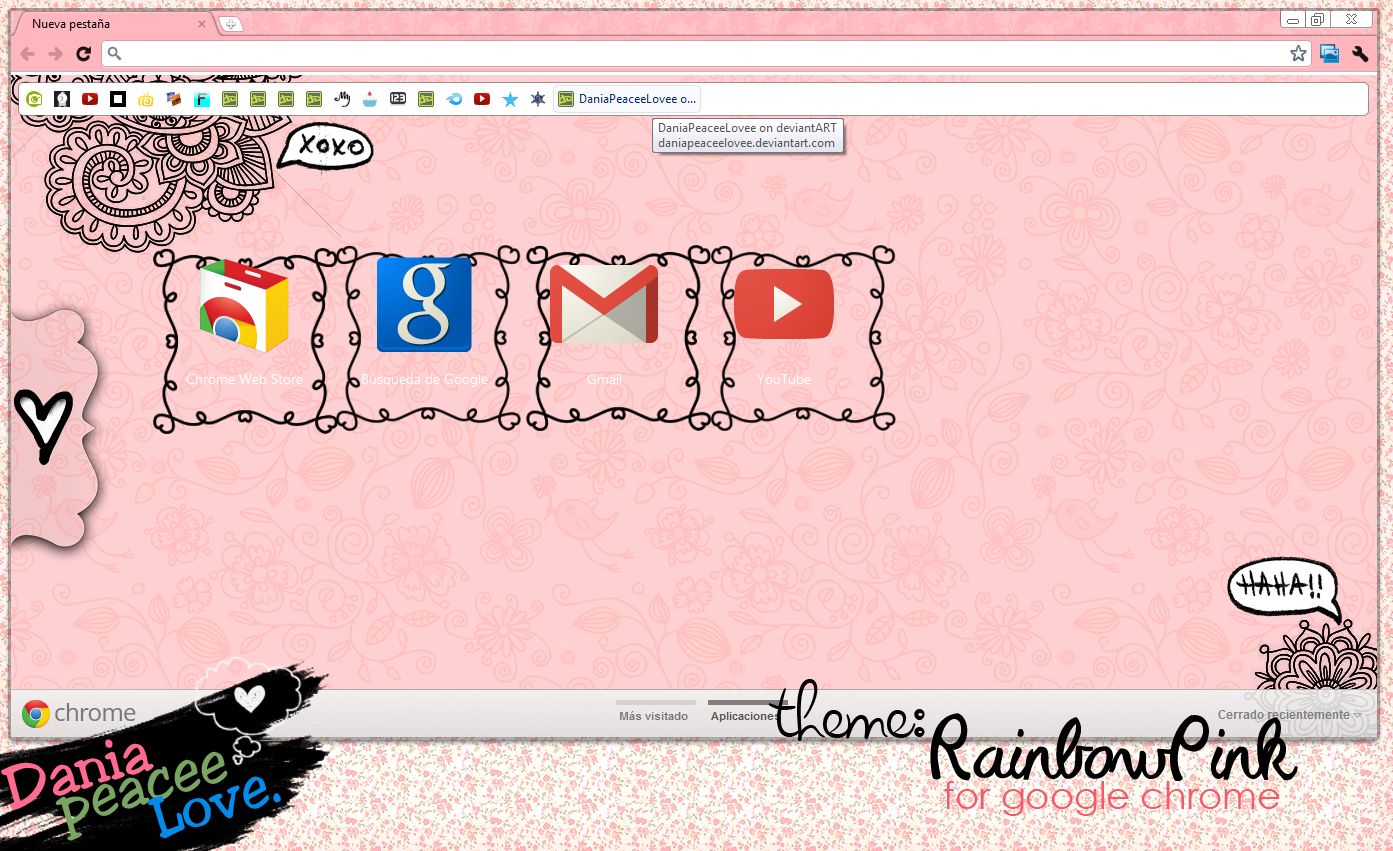Click inside the address bar field

(705, 54)
